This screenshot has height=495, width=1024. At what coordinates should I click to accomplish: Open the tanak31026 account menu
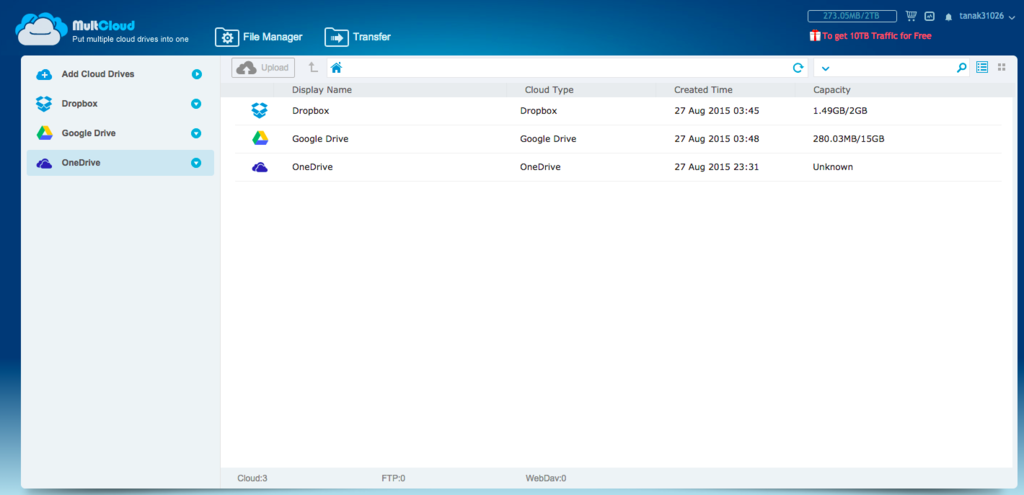986,16
